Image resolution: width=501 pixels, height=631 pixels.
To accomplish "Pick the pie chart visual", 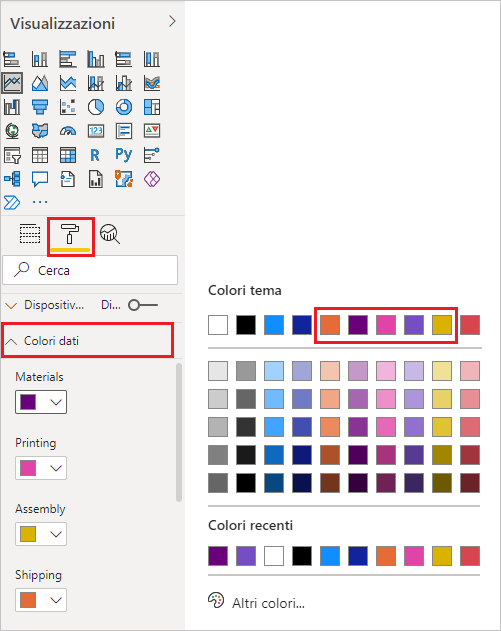I will tap(96, 107).
